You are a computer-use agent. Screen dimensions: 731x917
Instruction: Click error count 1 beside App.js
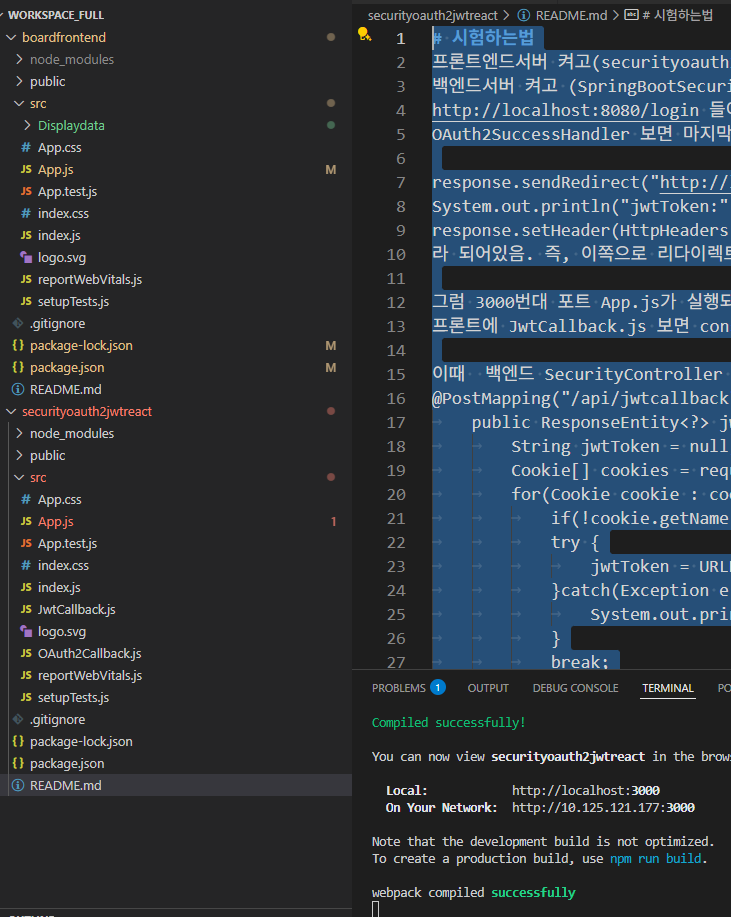pos(333,522)
